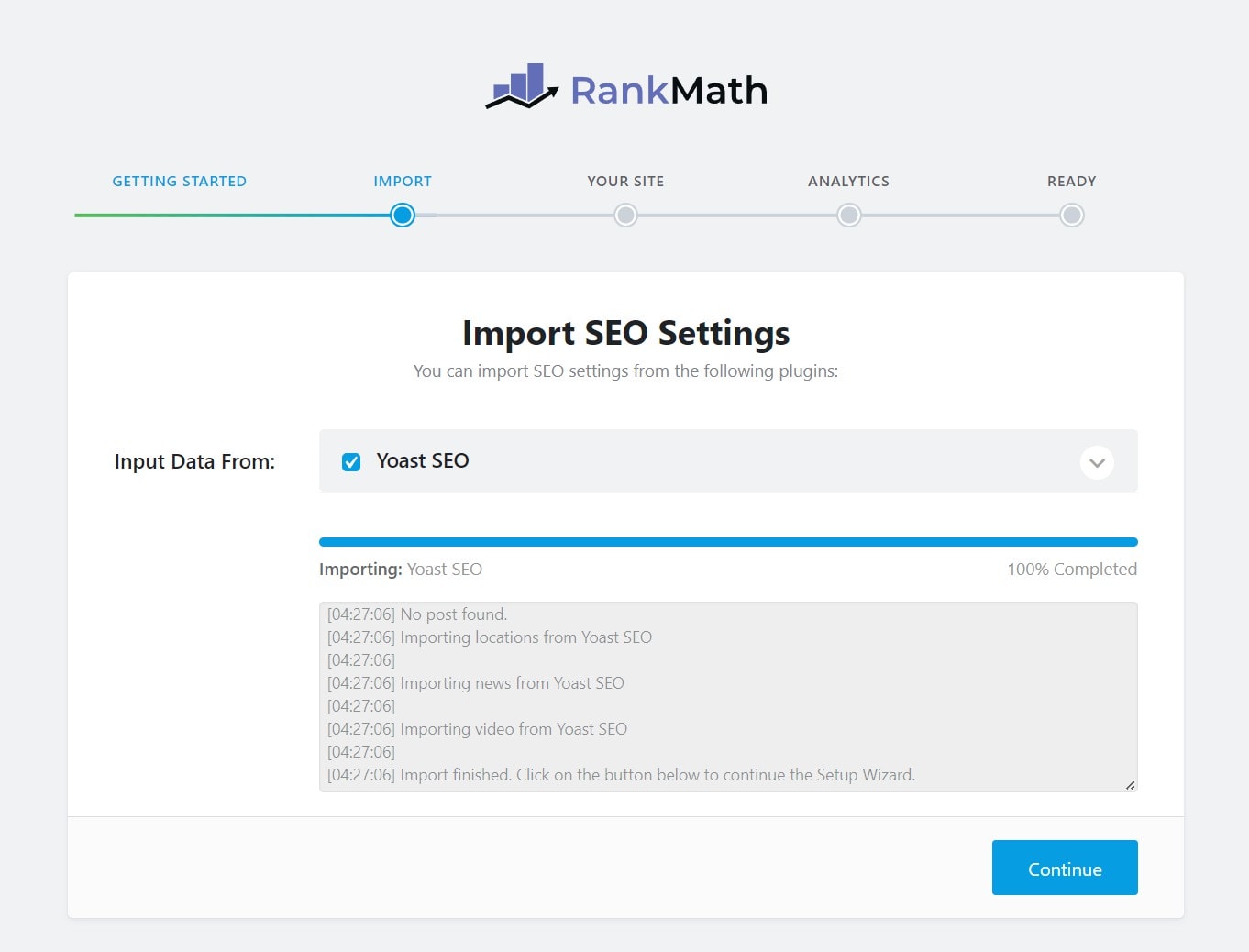
Task: Click the 'No post found.' log line
Action: (417, 614)
